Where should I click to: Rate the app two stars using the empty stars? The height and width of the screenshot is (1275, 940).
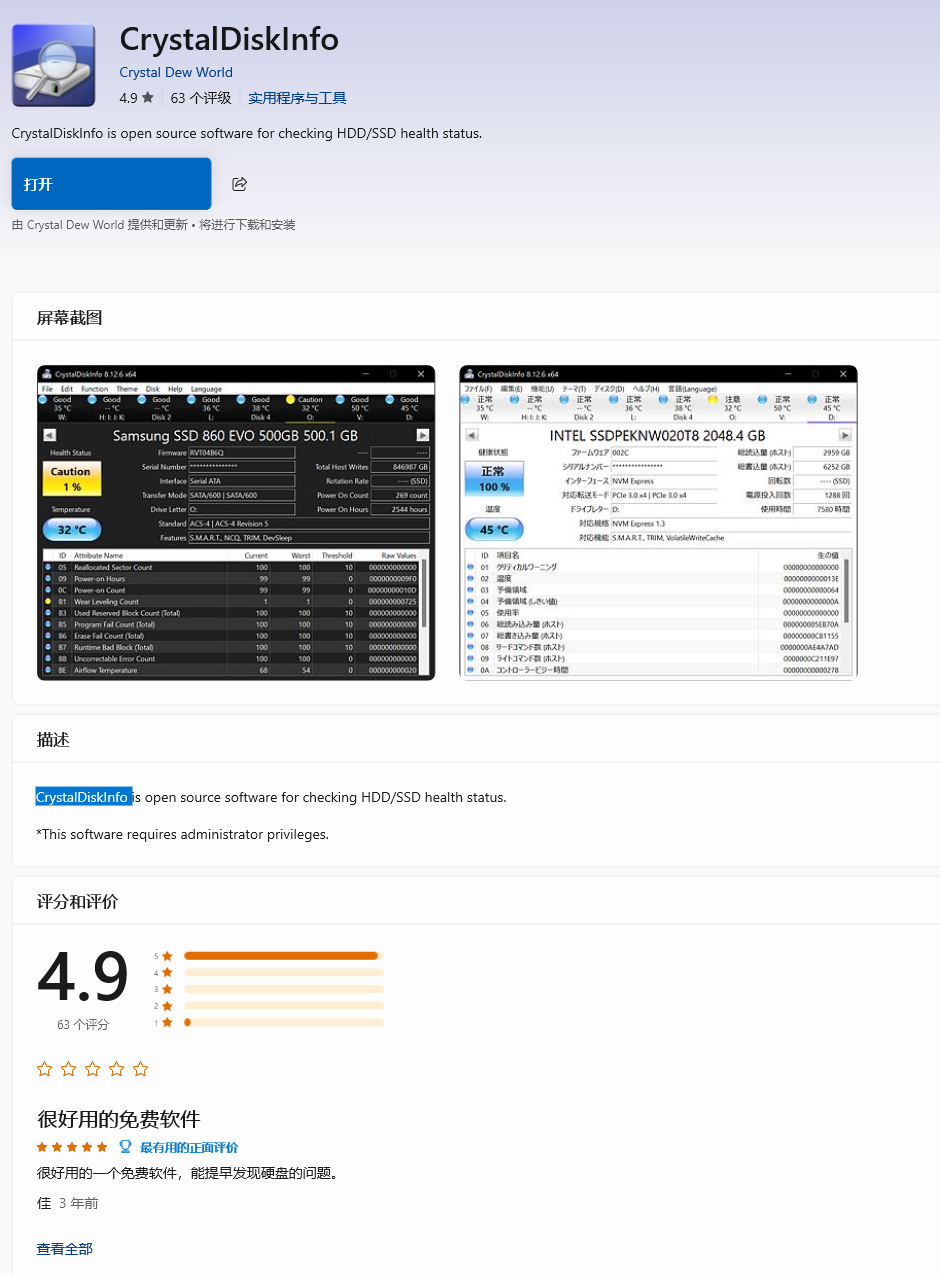tap(68, 1069)
